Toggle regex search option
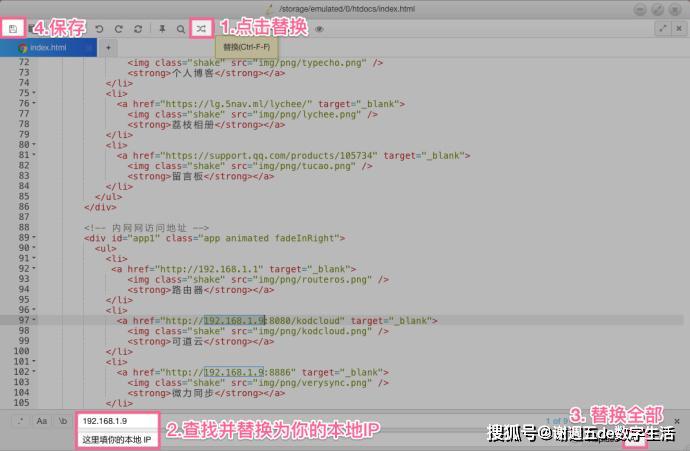The width and height of the screenshot is (690, 451). 20,421
